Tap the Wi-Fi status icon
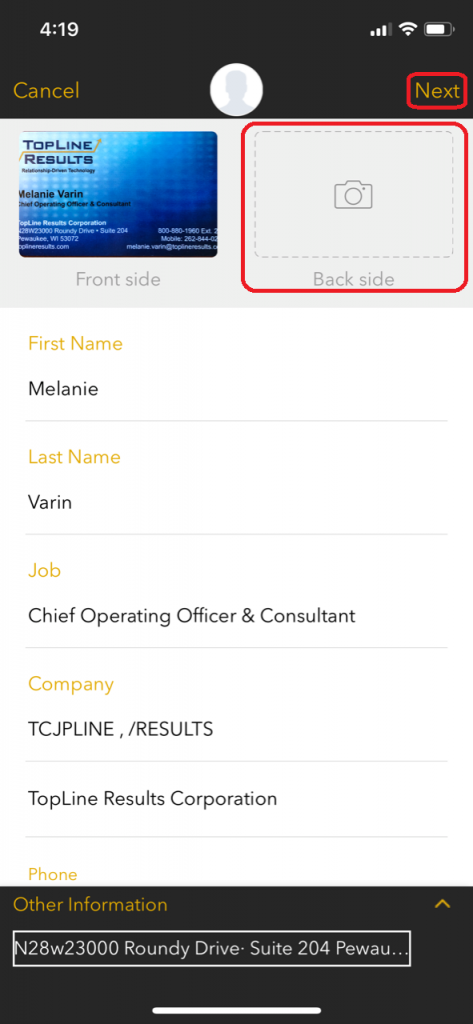This screenshot has height=1024, width=473. (x=408, y=29)
